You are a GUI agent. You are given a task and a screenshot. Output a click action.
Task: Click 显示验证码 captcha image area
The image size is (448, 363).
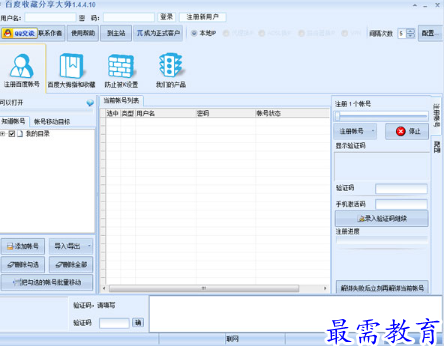(382, 167)
